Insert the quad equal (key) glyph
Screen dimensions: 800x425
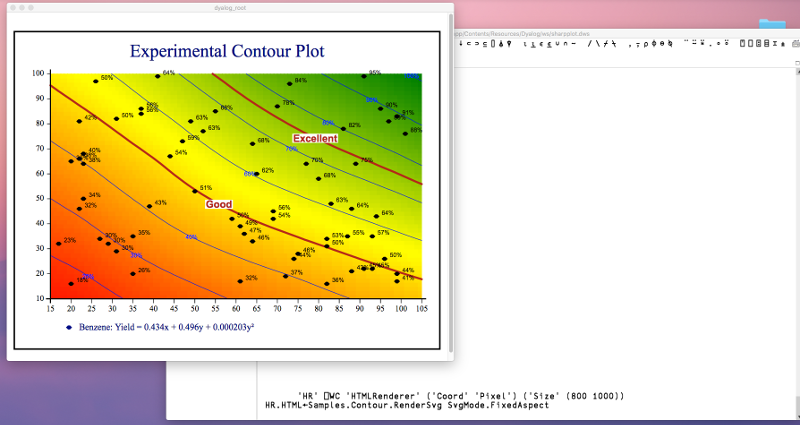point(766,44)
